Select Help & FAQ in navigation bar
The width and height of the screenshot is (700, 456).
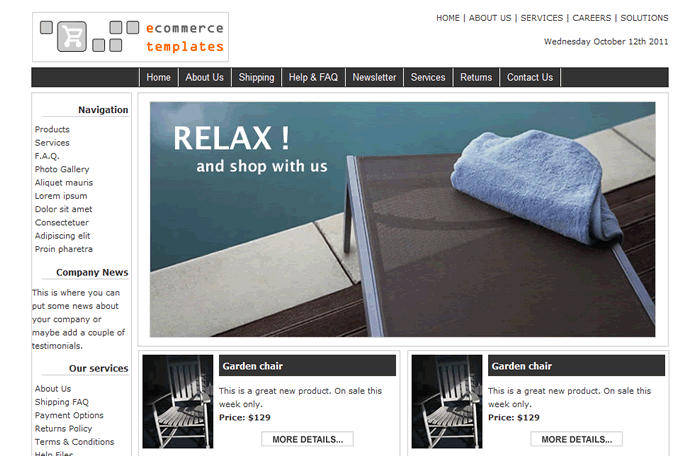tap(313, 77)
